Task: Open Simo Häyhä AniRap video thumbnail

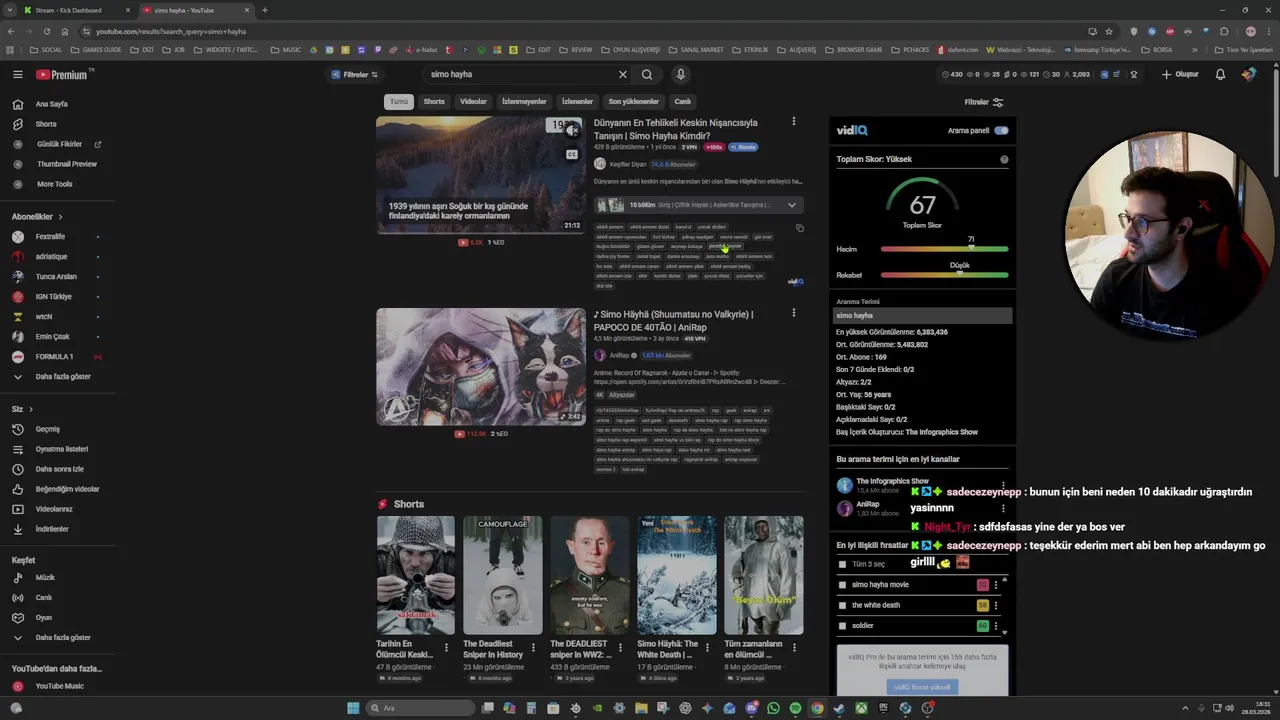Action: [x=481, y=367]
